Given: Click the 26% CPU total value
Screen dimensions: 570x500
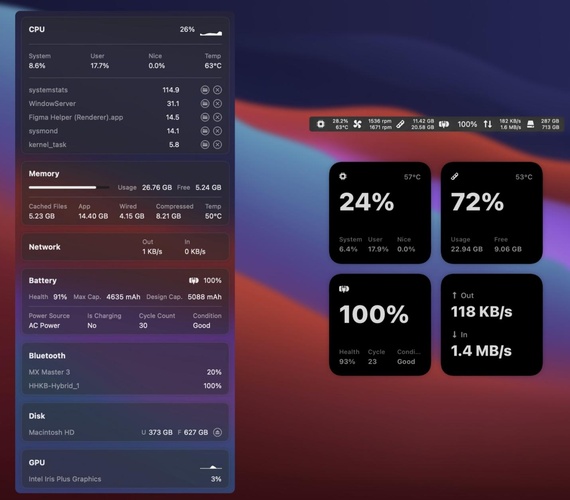Looking at the screenshot, I should [187, 29].
